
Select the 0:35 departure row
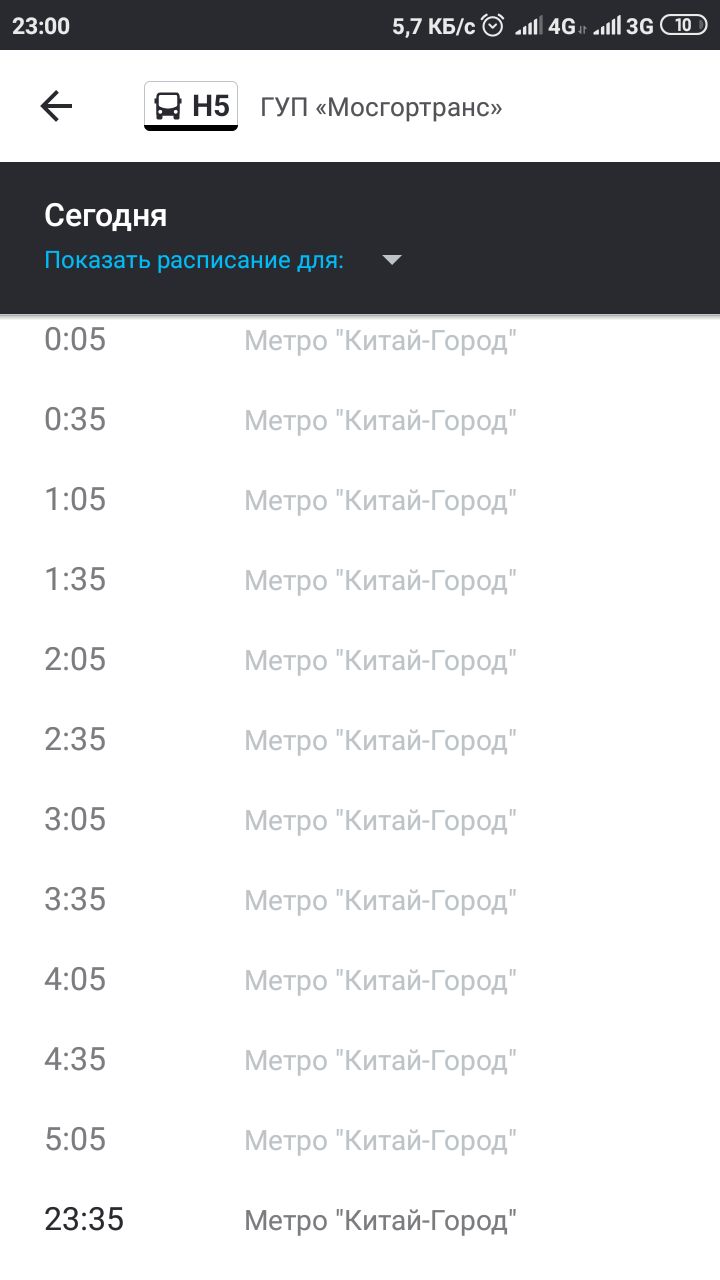coord(360,420)
